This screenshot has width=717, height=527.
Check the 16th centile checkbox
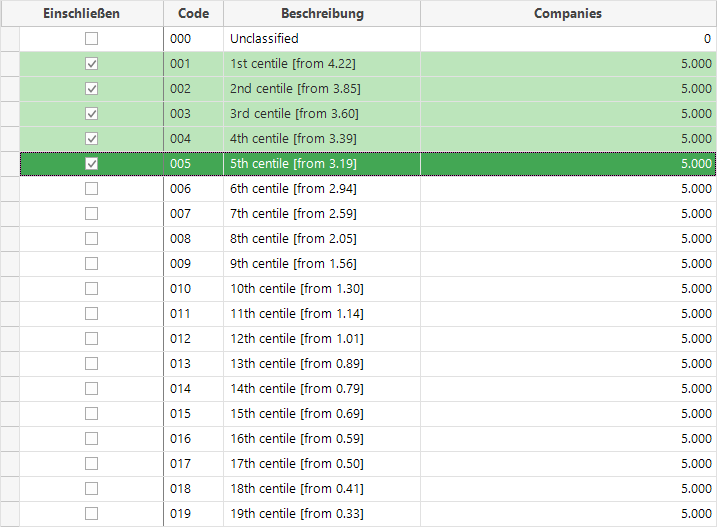pos(91,439)
